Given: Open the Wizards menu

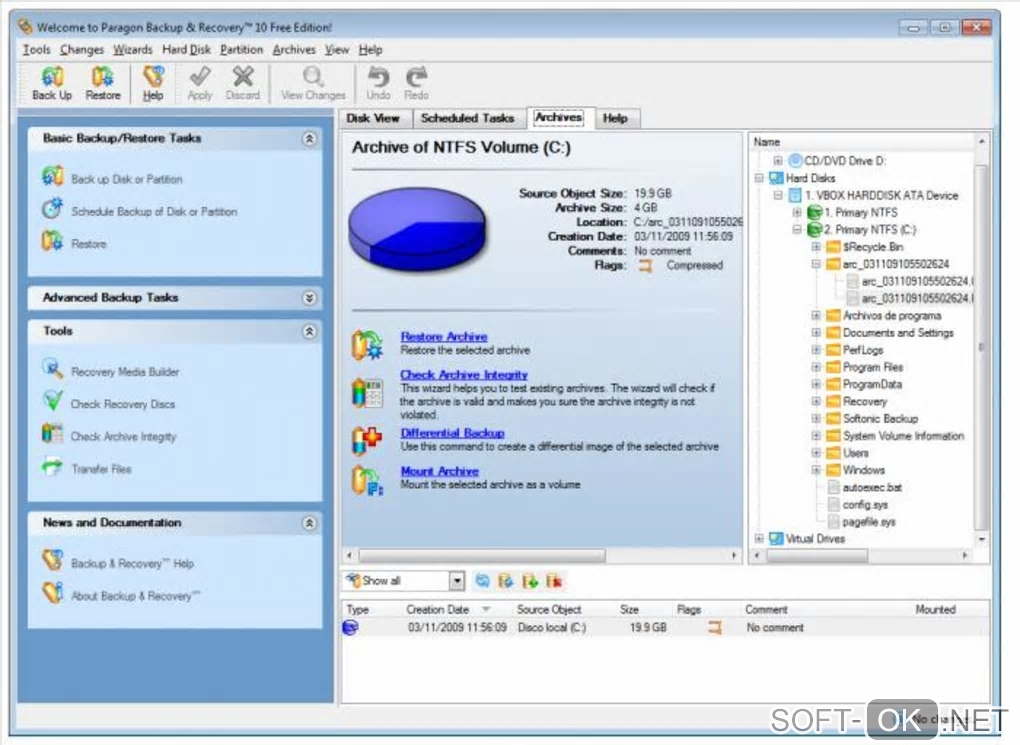Looking at the screenshot, I should 133,49.
